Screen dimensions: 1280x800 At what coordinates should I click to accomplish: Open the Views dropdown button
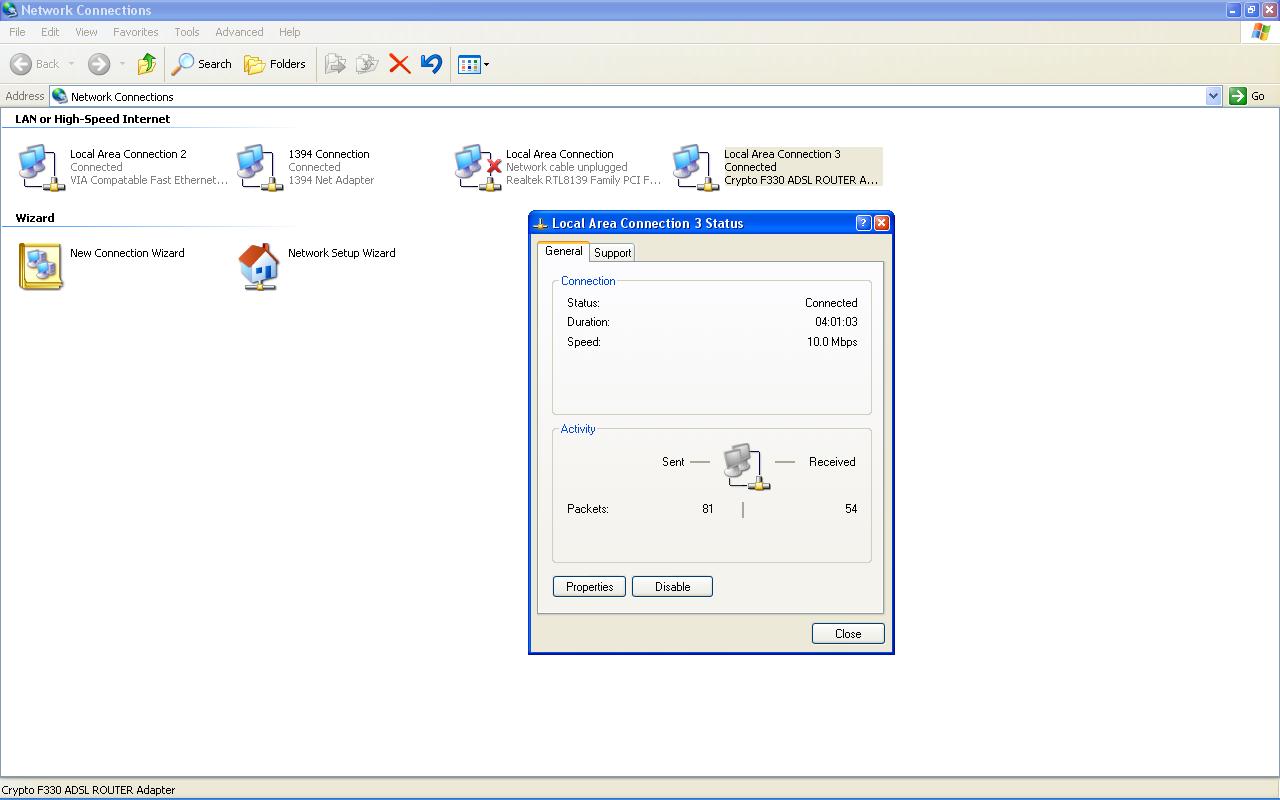pyautogui.click(x=473, y=64)
